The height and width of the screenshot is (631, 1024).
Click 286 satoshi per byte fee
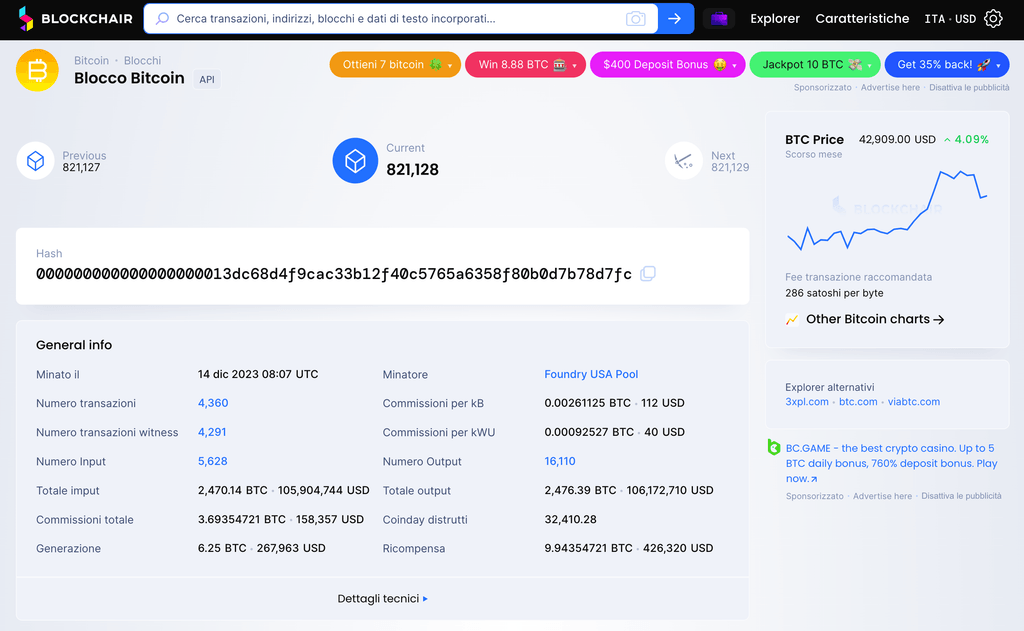(x=834, y=293)
